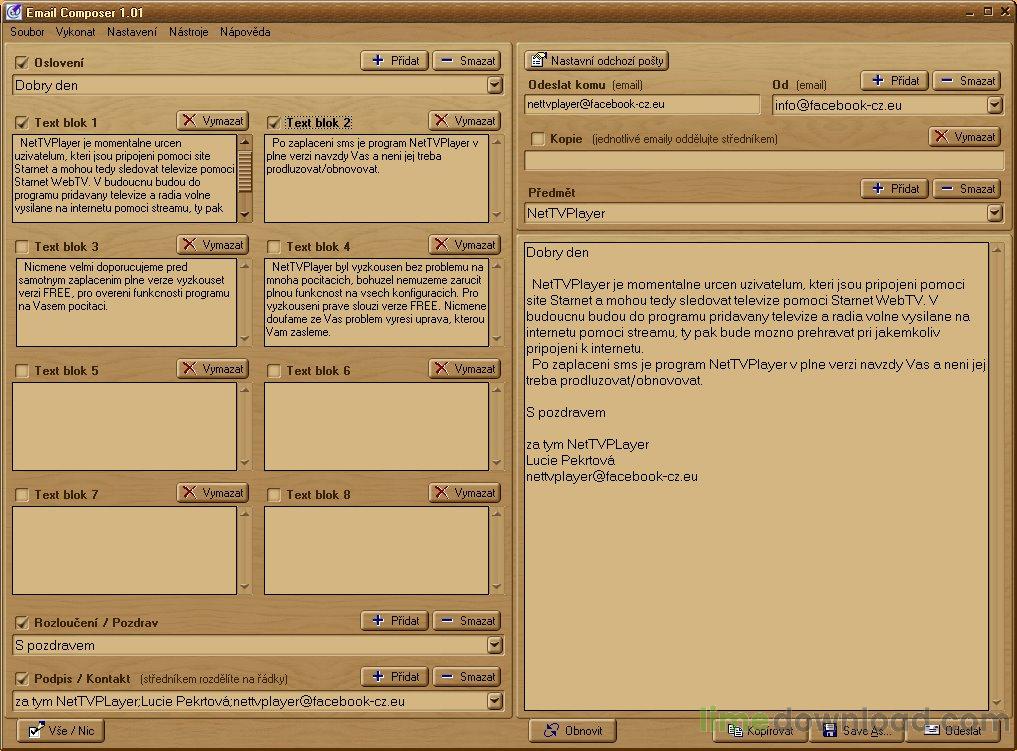The image size is (1017, 751).
Task: Check the Text blok 8 checkbox
Action: tap(274, 494)
